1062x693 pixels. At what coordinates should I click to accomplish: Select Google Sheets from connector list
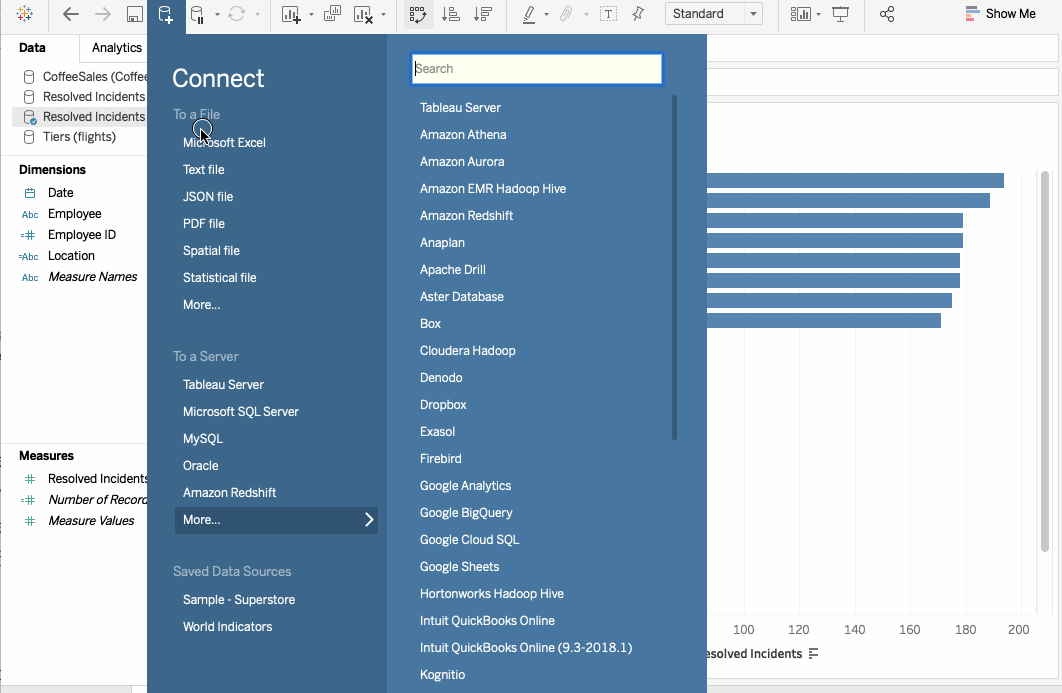click(x=459, y=567)
